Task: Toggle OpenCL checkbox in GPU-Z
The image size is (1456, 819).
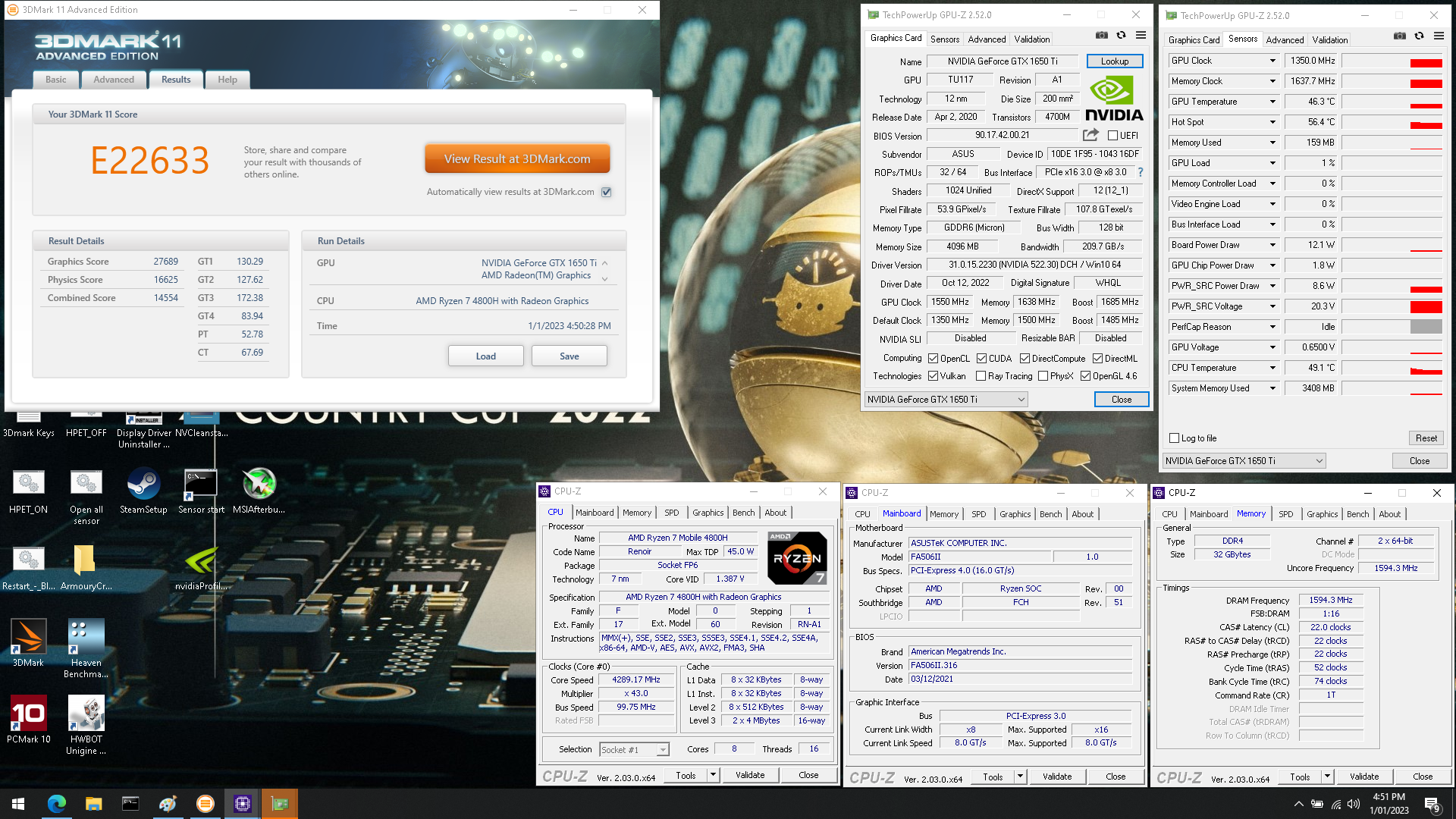Action: click(x=934, y=359)
